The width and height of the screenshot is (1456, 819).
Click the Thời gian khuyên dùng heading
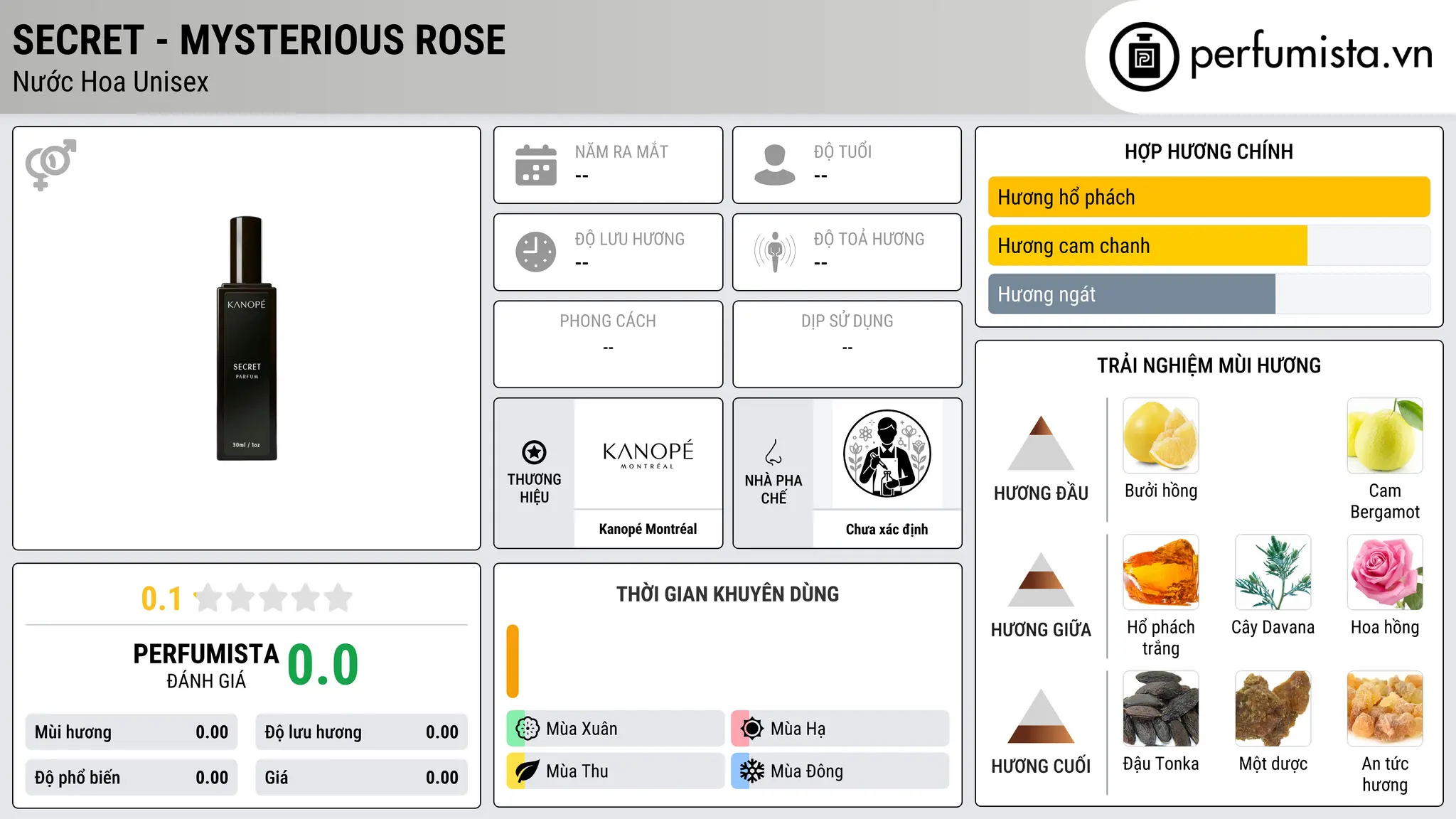pos(727,594)
